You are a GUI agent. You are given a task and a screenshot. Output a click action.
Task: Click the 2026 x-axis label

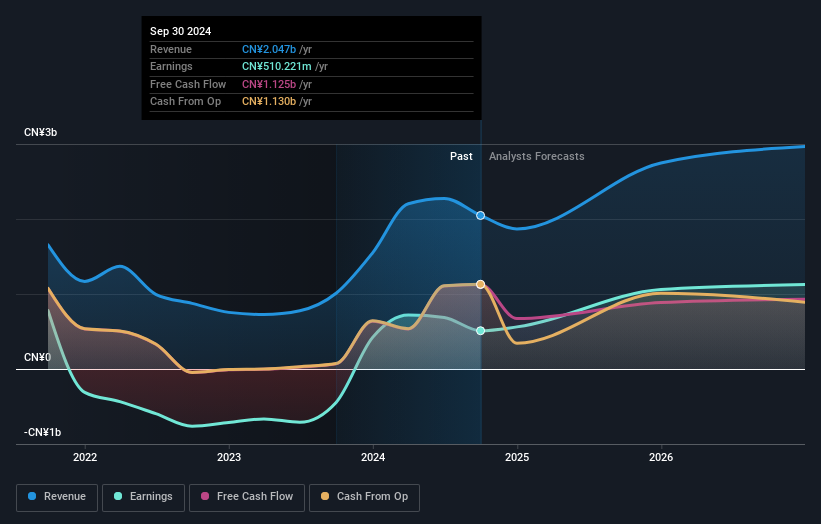click(x=661, y=457)
